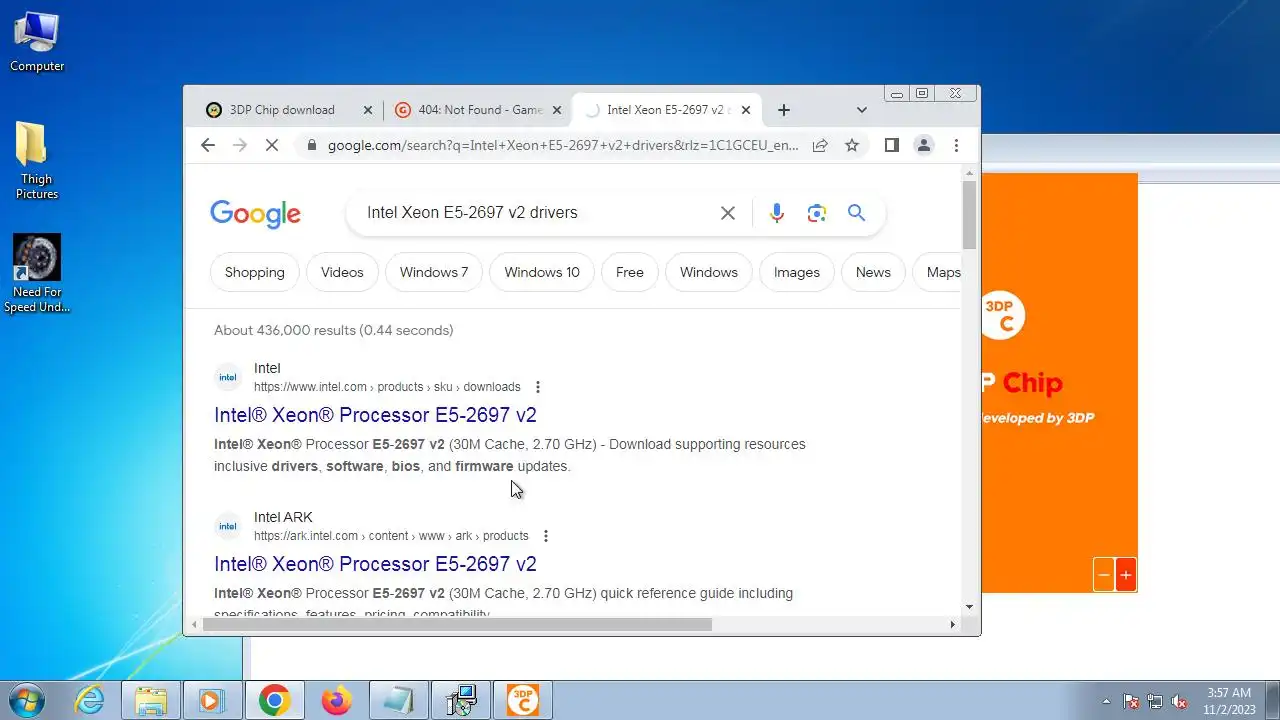Image resolution: width=1280 pixels, height=720 pixels.
Task: Filter results by Shopping
Action: pyautogui.click(x=255, y=272)
